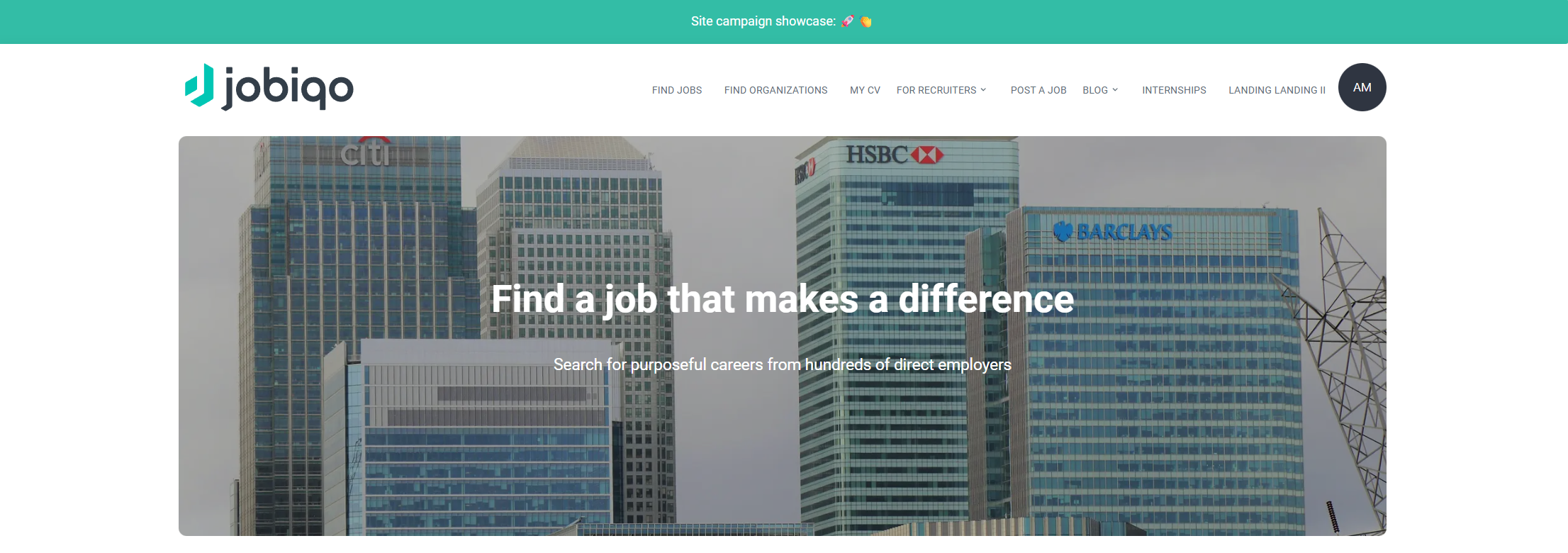Click the hero heading 'Find a job that makes a difference'

pos(783,298)
